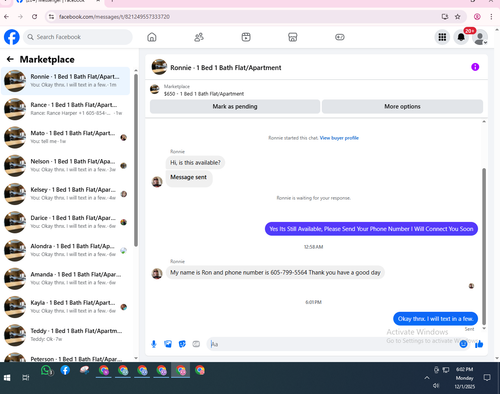Click Mark as pending button
Screen dimensions: 500x394
point(235,106)
